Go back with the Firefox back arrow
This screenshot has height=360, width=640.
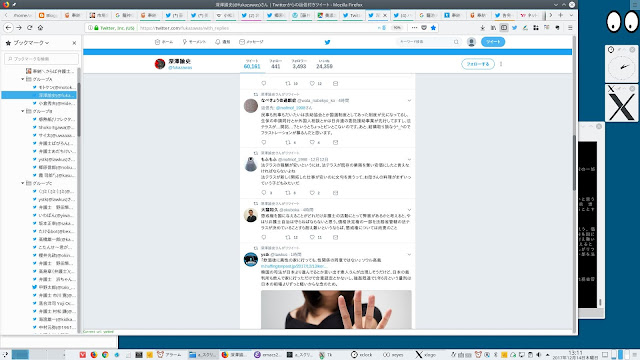point(8,28)
